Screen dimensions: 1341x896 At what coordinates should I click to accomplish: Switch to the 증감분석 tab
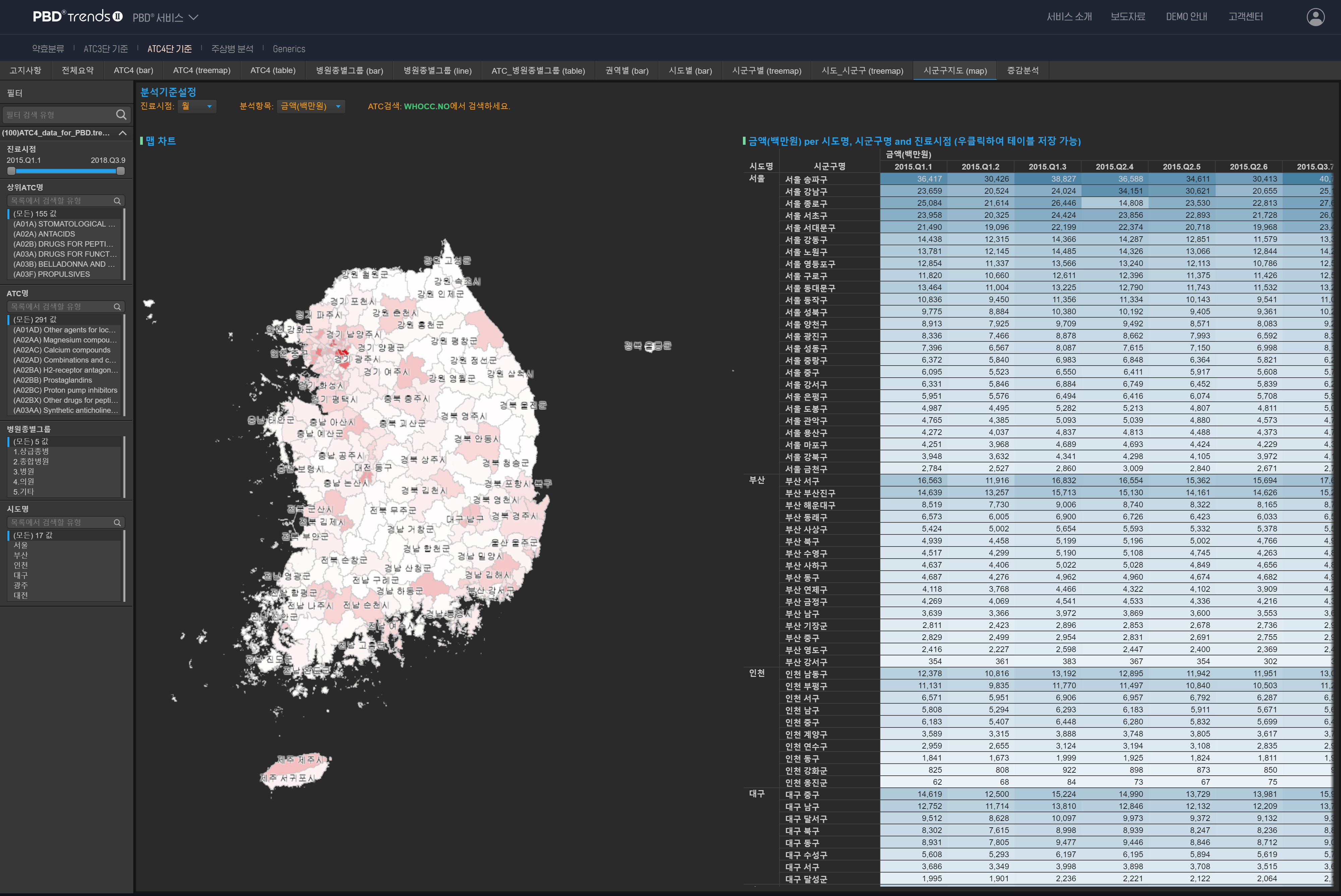(1023, 70)
